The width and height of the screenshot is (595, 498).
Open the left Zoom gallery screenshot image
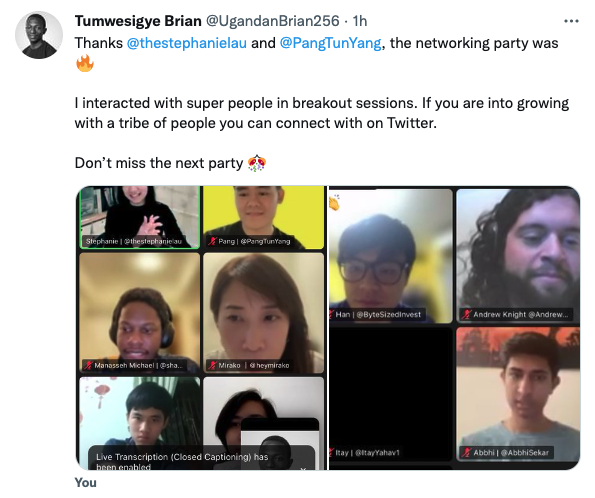click(201, 328)
